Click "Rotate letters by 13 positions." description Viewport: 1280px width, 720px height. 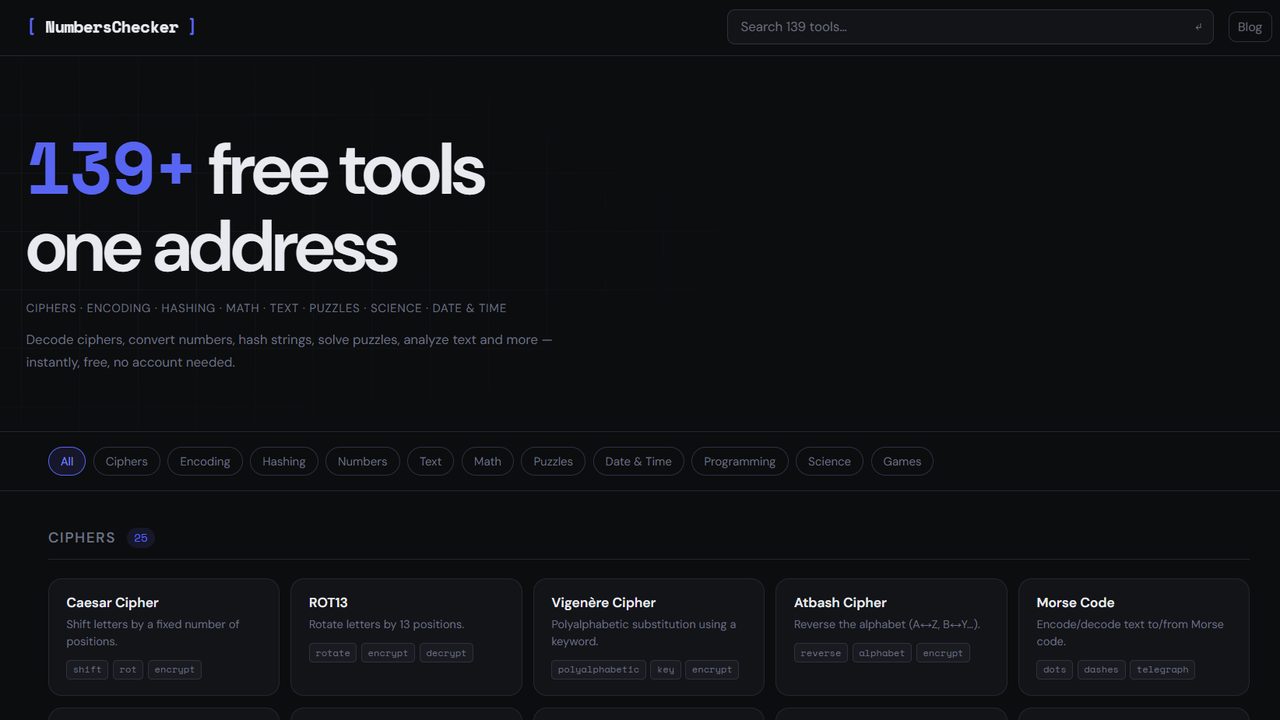387,624
